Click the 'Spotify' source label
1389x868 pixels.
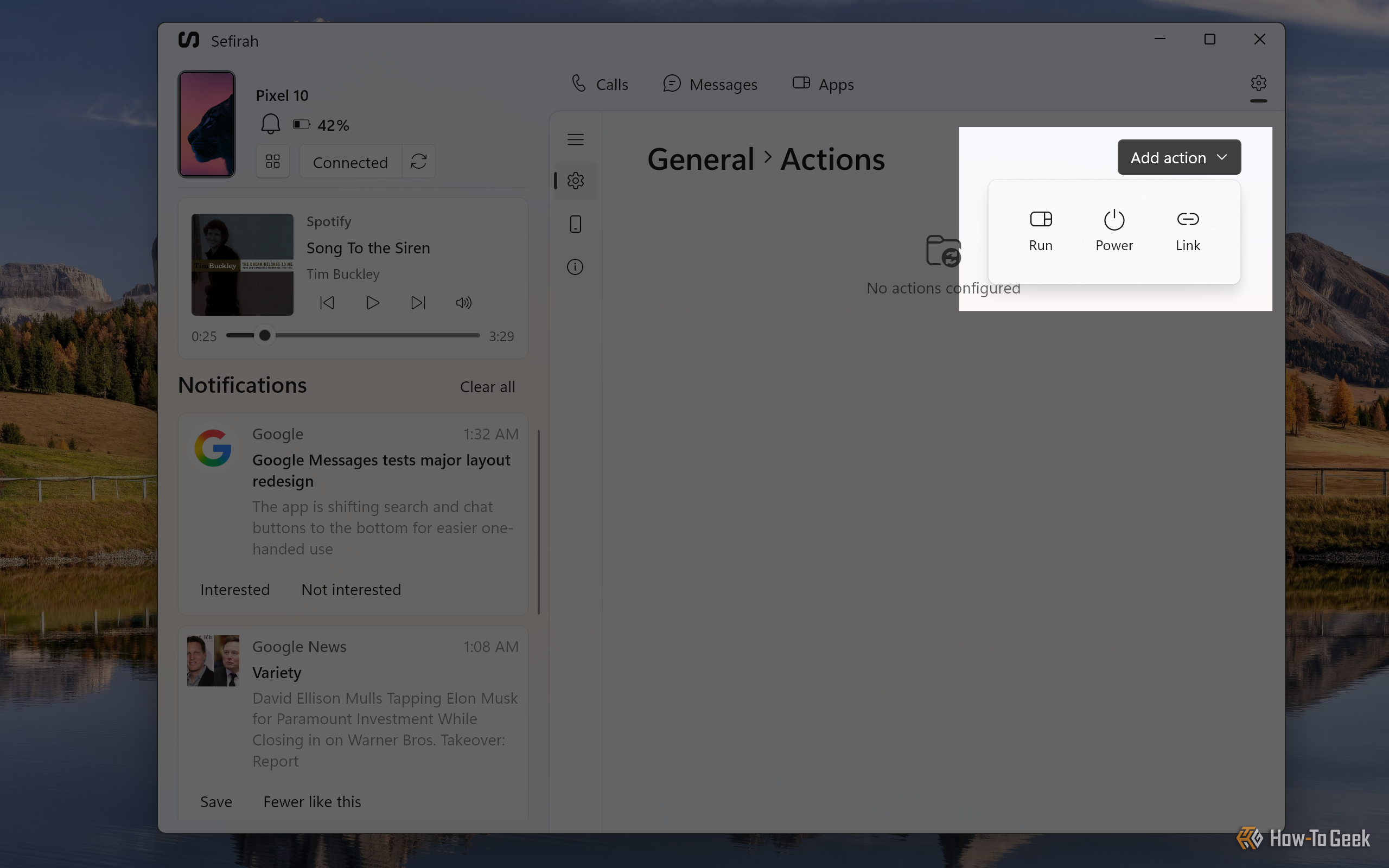click(328, 221)
